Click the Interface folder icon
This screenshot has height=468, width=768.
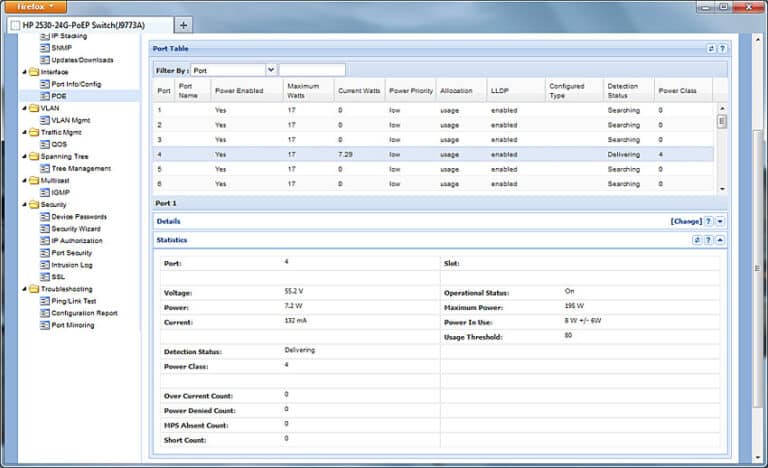point(34,72)
